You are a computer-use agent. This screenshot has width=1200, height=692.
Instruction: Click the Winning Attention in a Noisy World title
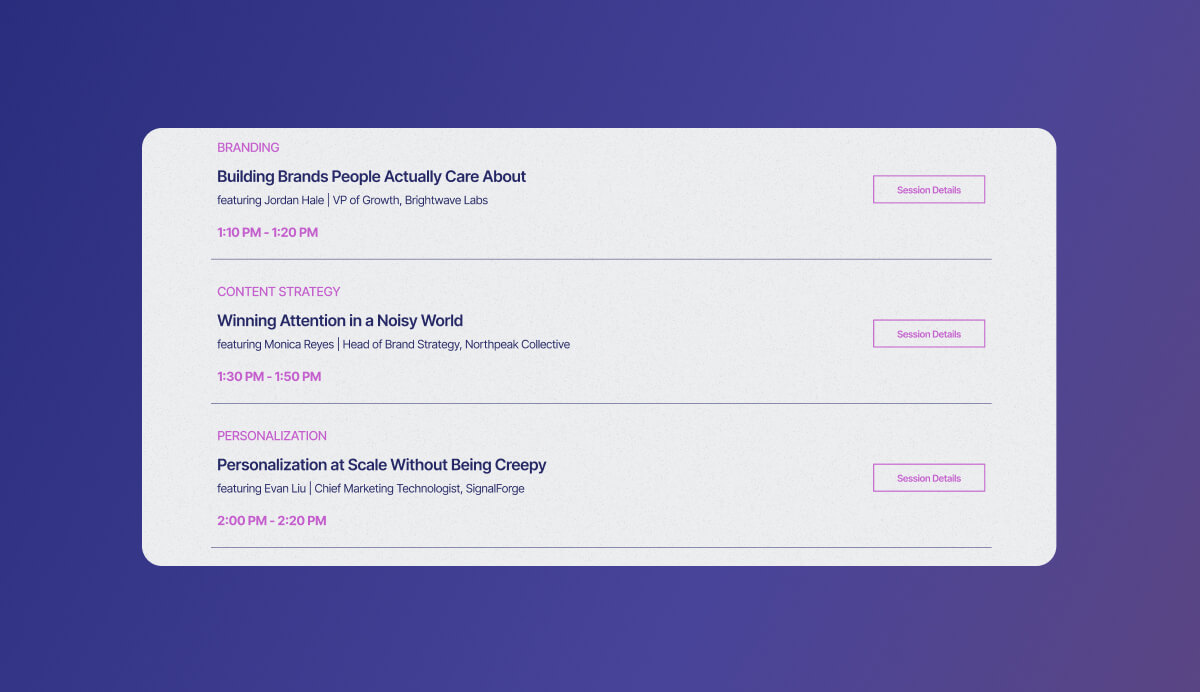(x=340, y=320)
